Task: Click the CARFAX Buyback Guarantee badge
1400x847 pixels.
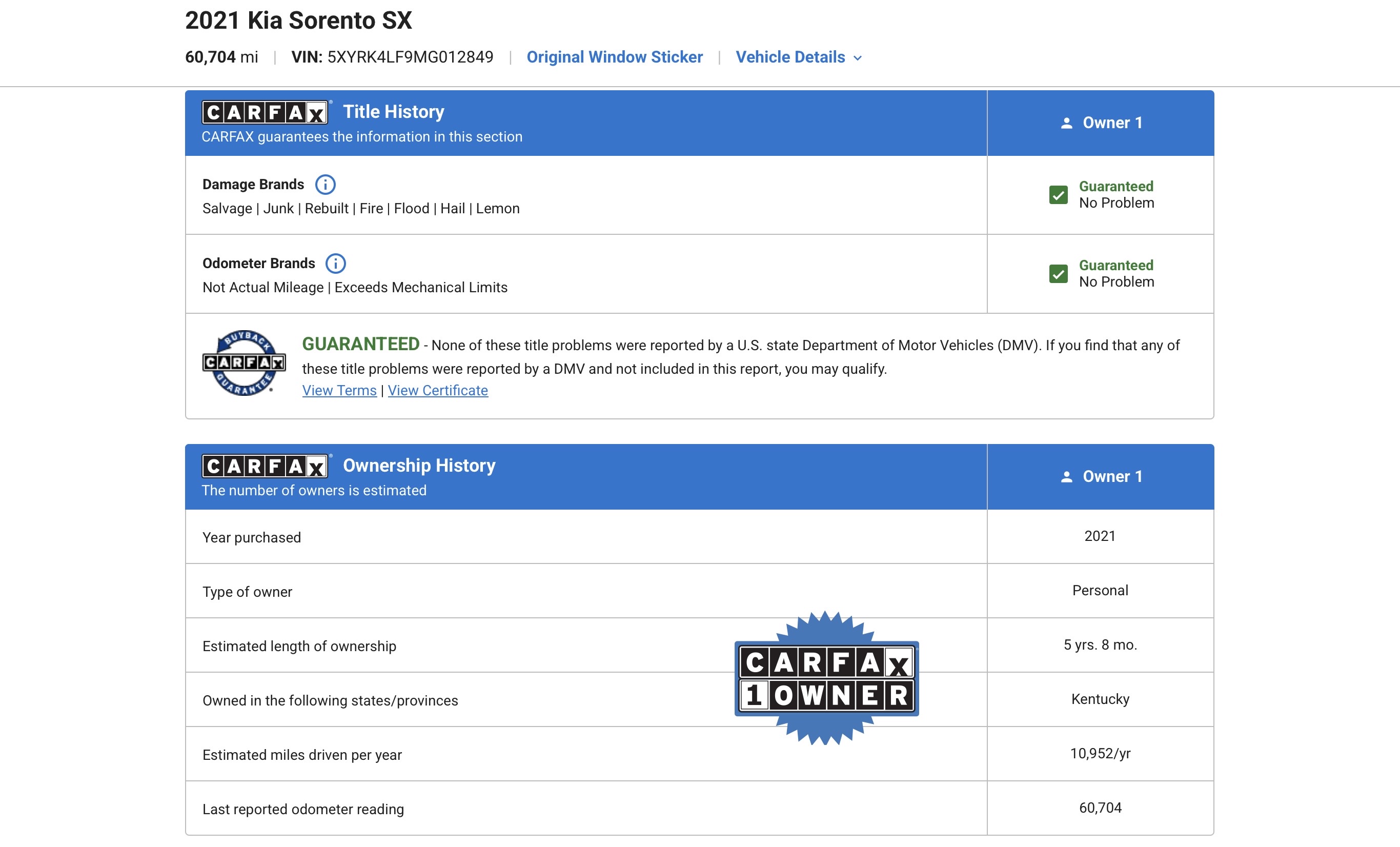Action: pos(245,362)
